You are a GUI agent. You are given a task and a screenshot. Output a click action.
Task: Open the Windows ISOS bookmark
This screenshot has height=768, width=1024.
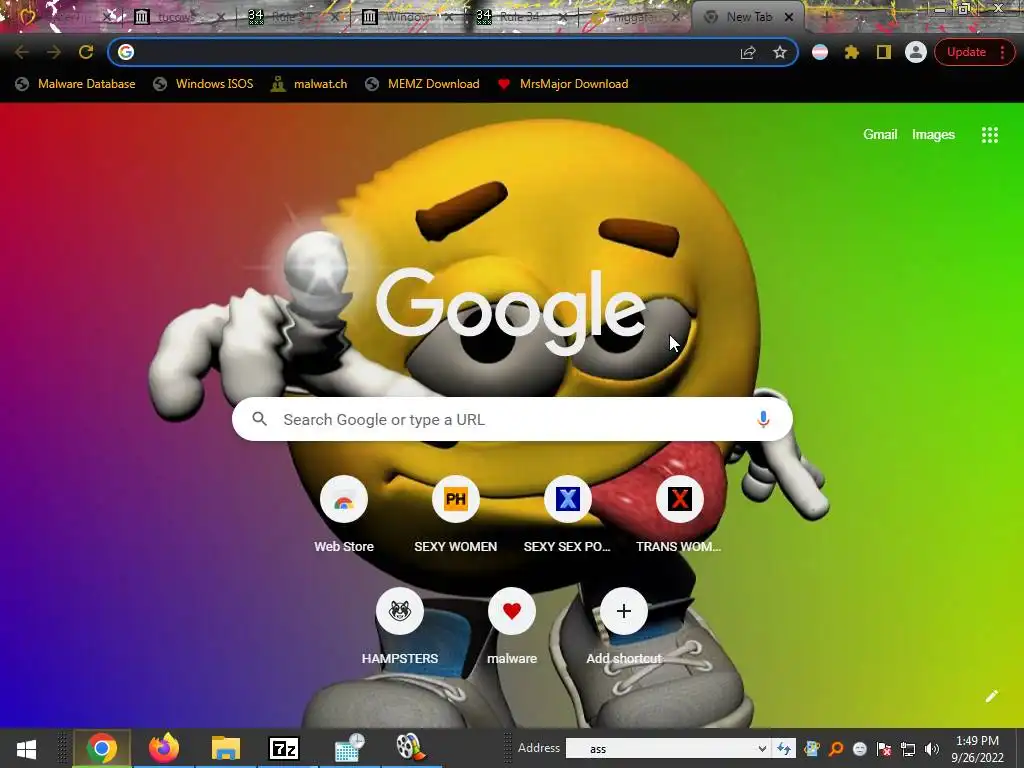[203, 84]
